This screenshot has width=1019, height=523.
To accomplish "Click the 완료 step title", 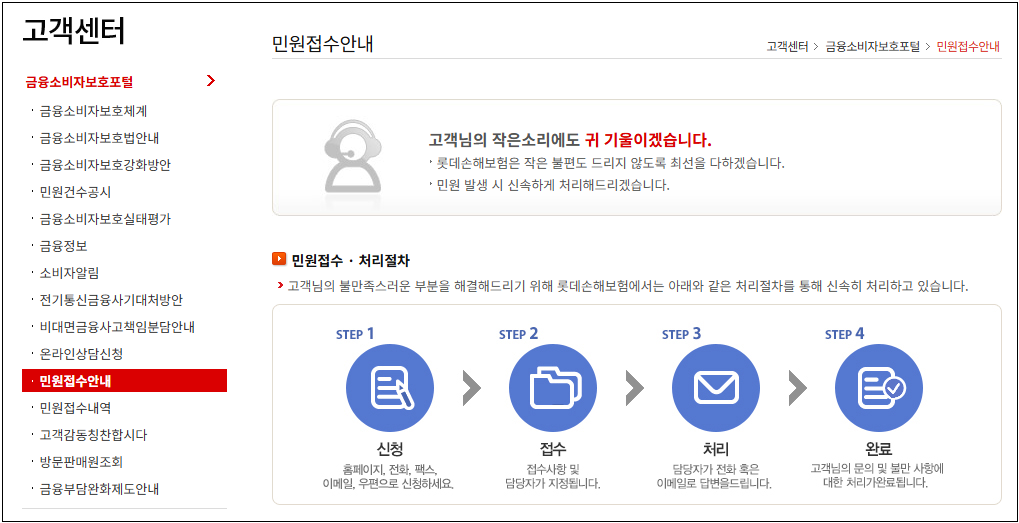I will click(879, 450).
